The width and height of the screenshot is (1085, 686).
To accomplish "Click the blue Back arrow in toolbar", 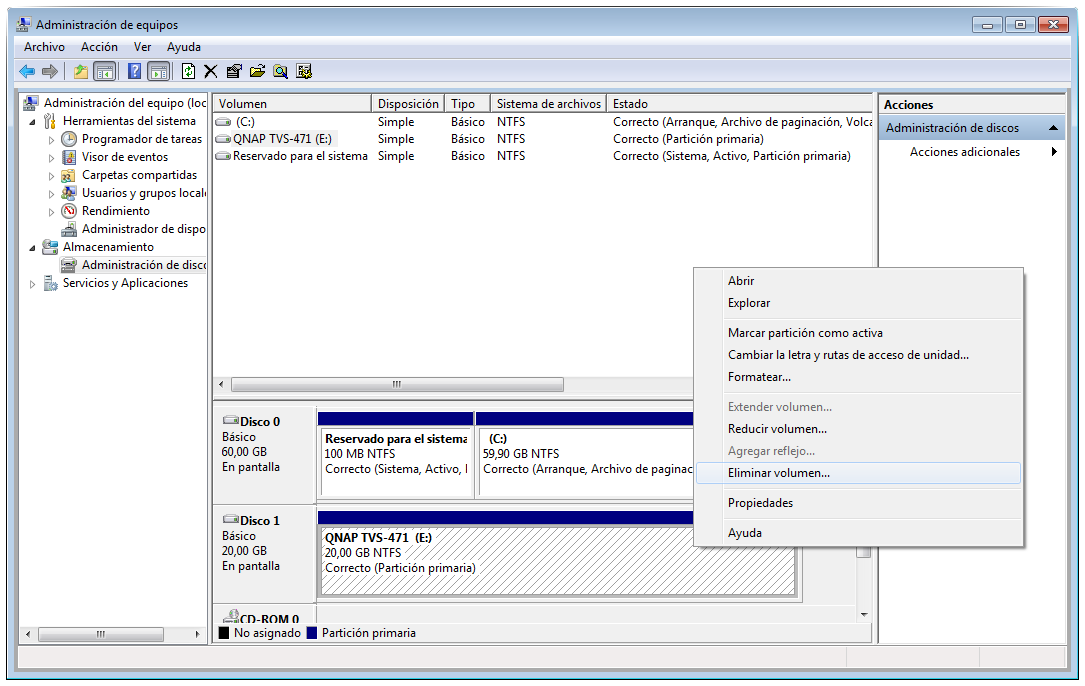I will click(x=27, y=71).
